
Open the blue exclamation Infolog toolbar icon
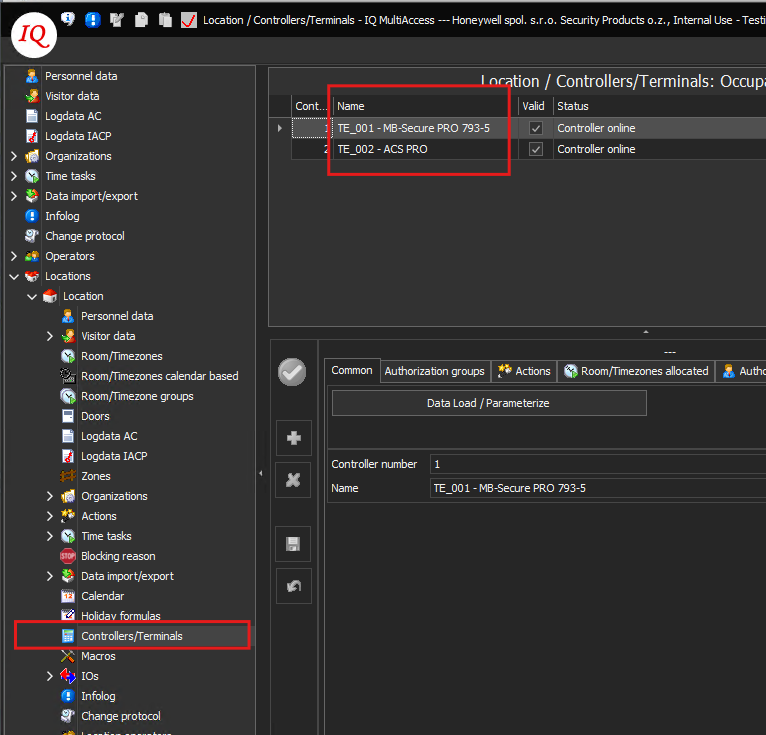click(92, 20)
